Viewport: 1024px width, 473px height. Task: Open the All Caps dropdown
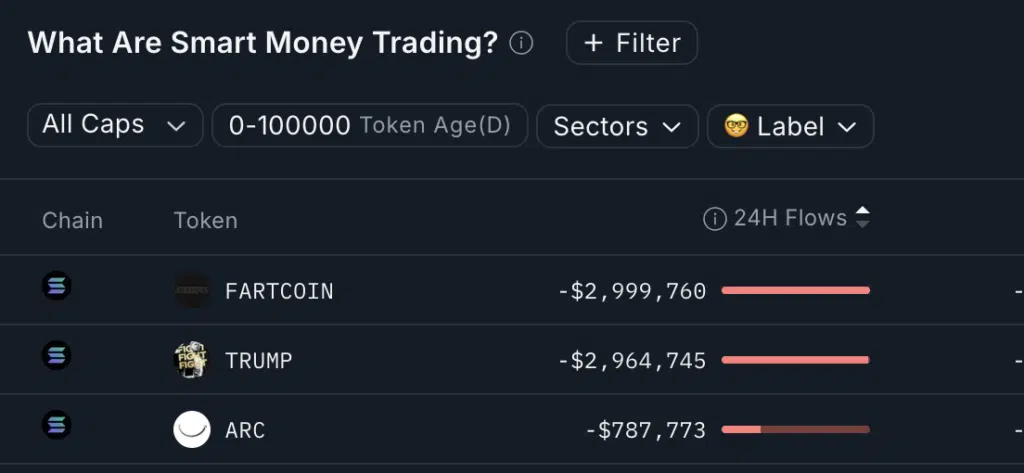coord(114,126)
